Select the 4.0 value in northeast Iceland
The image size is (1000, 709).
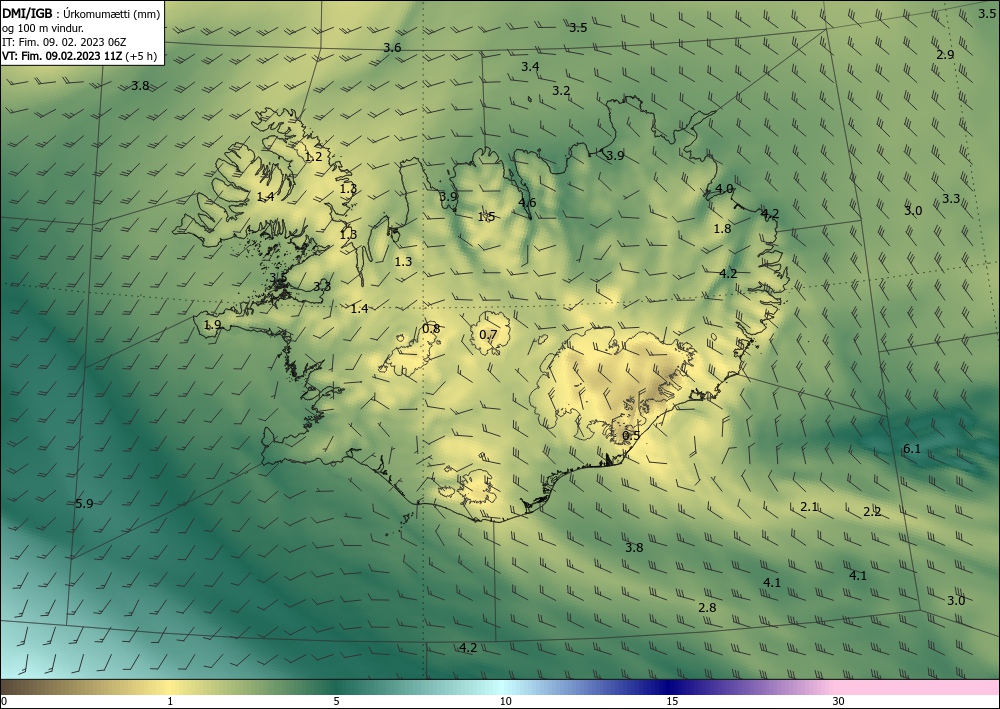point(724,189)
